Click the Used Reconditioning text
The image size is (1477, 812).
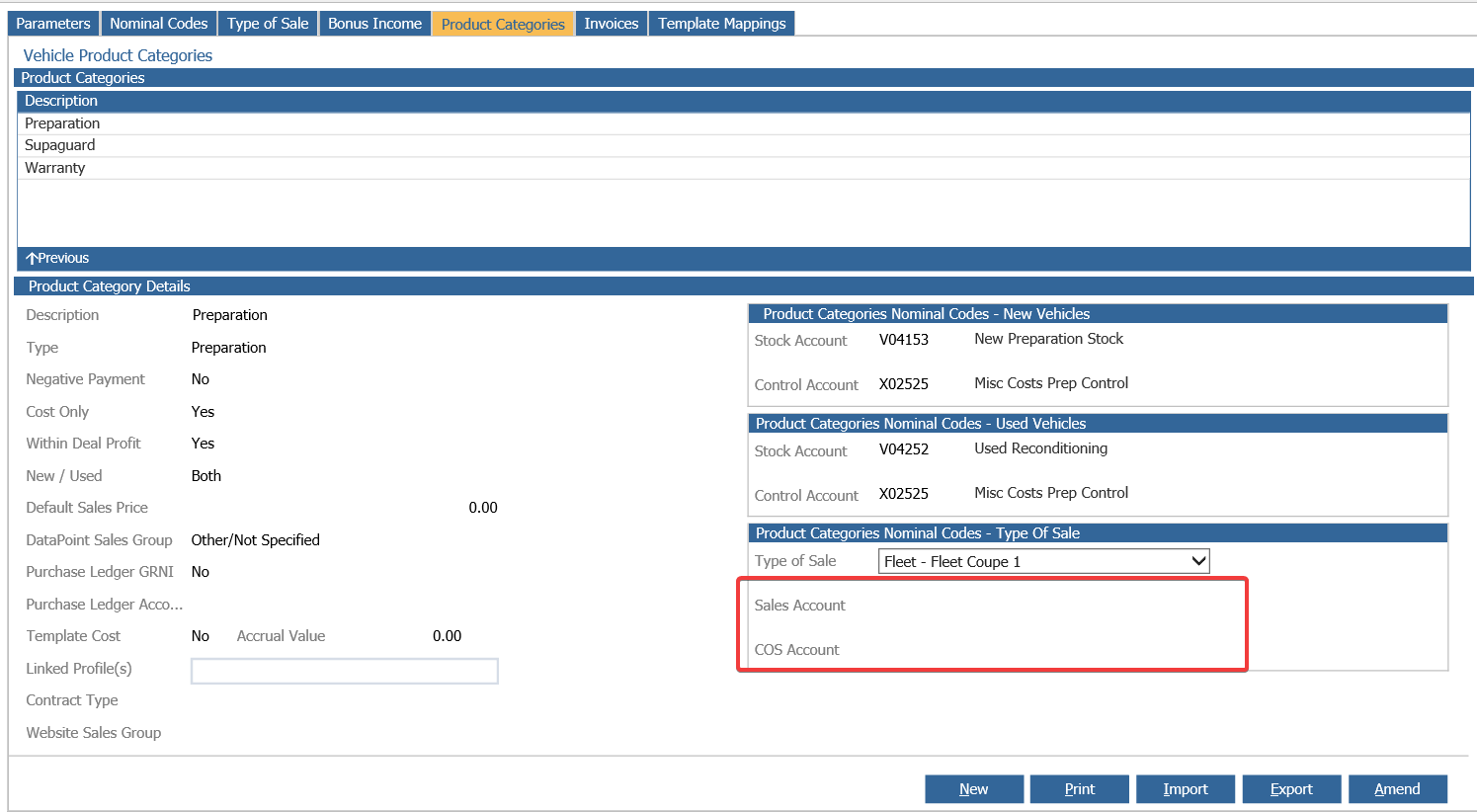click(1041, 448)
